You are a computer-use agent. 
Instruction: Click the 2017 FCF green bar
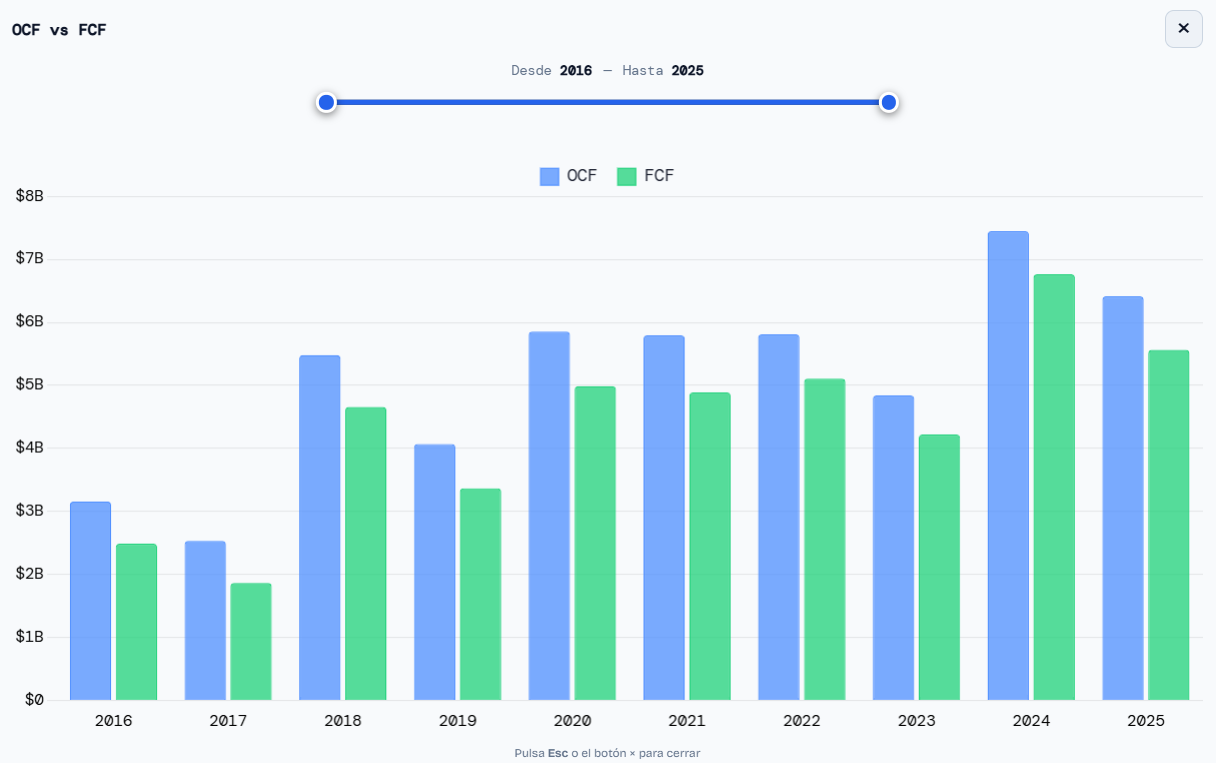pyautogui.click(x=251, y=641)
